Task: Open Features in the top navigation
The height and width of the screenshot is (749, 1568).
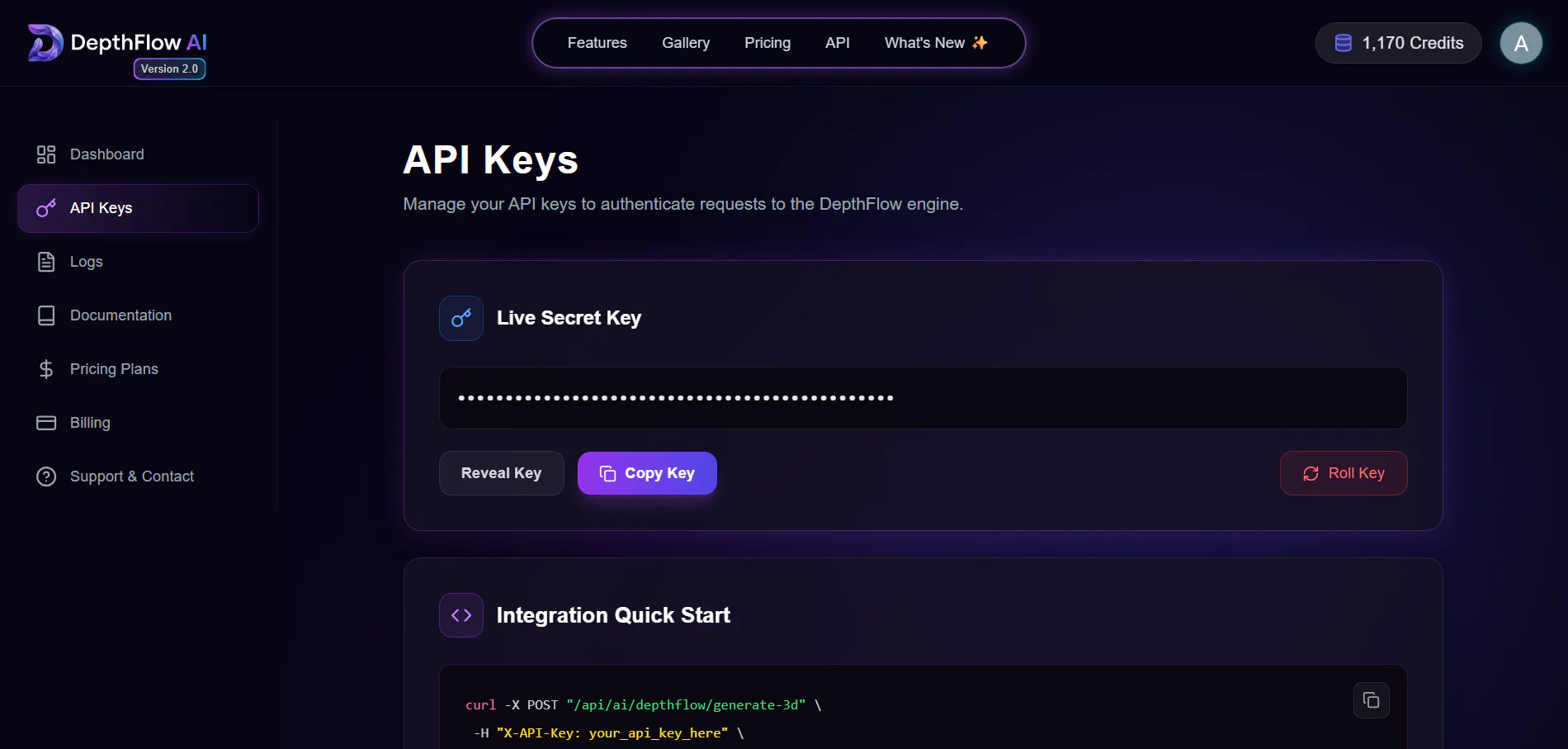Action: point(597,43)
